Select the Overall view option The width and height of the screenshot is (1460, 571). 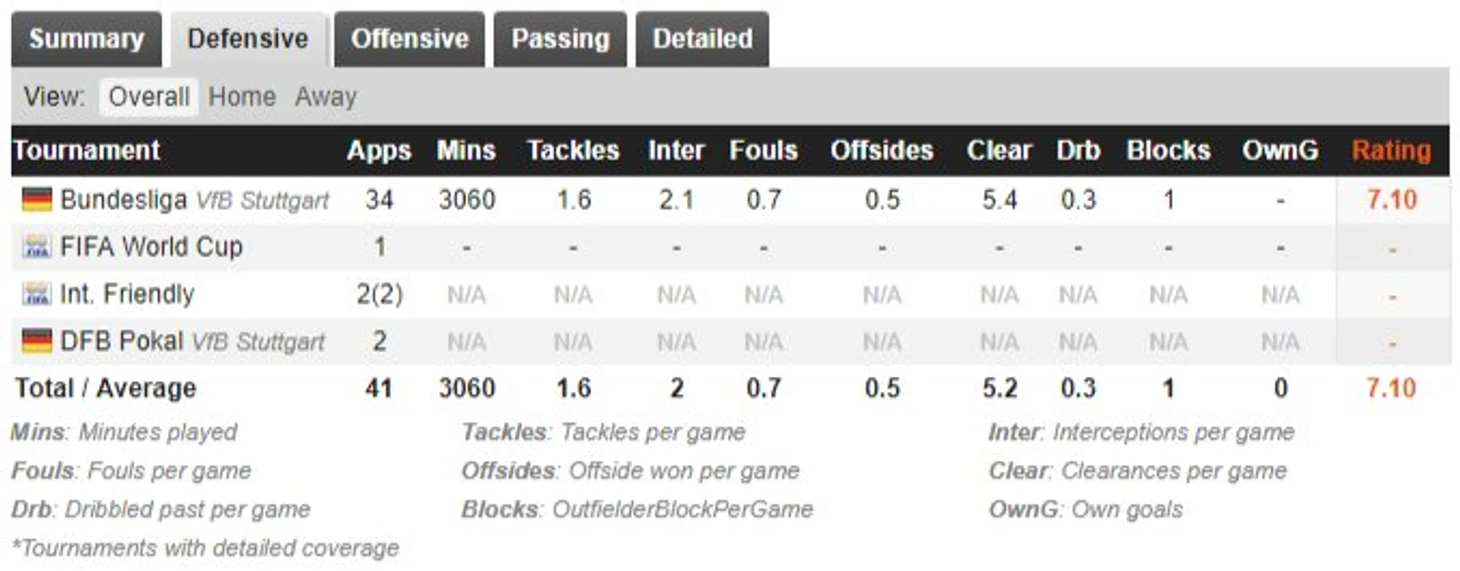[x=149, y=97]
